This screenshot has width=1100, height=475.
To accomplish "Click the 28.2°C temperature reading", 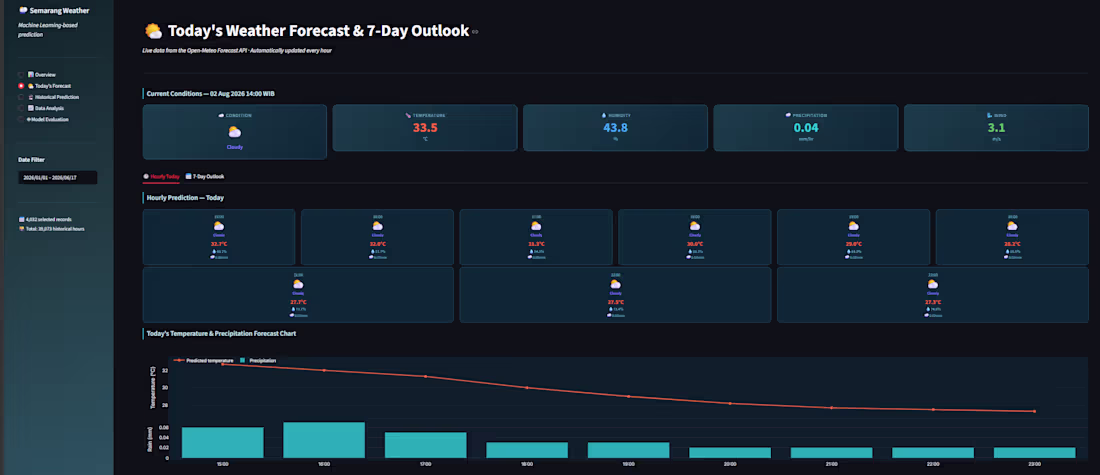I will pyautogui.click(x=1012, y=243).
